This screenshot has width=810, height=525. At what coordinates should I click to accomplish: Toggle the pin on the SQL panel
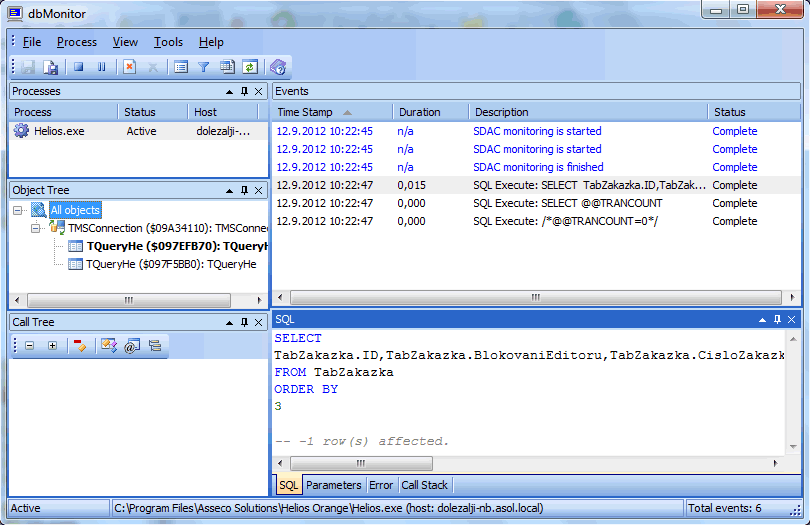tap(777, 319)
